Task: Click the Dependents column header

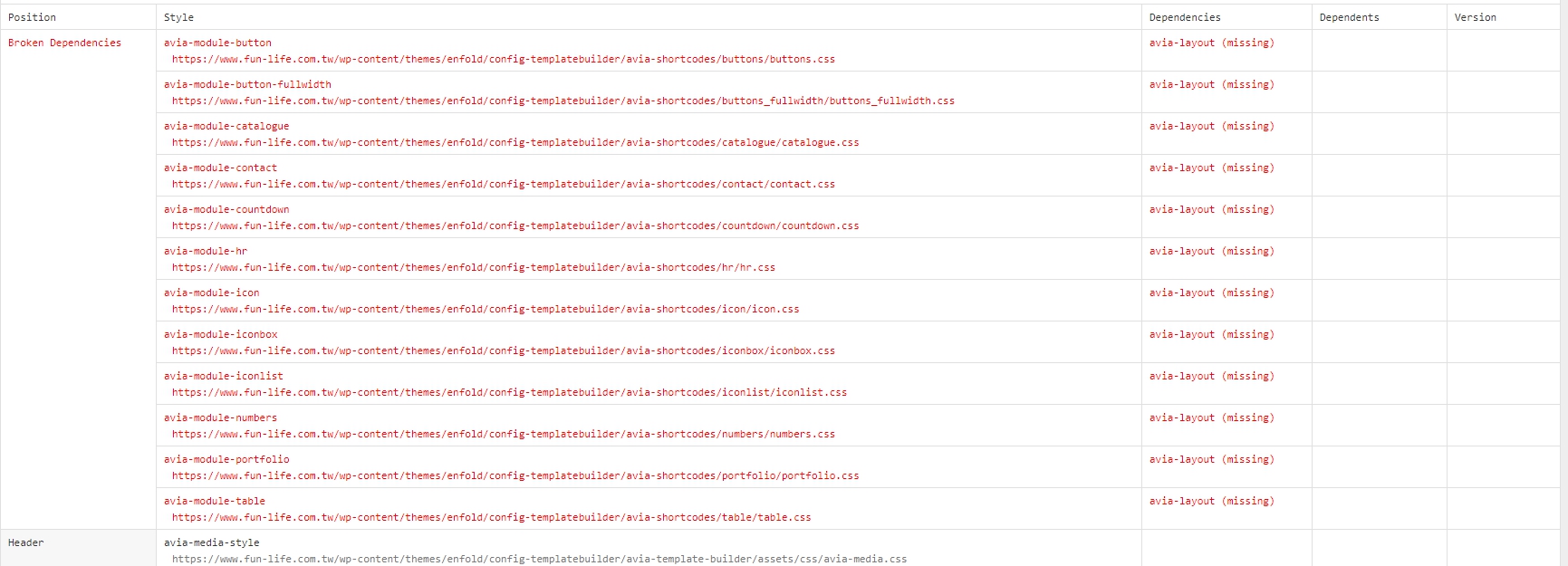Action: (x=1349, y=17)
